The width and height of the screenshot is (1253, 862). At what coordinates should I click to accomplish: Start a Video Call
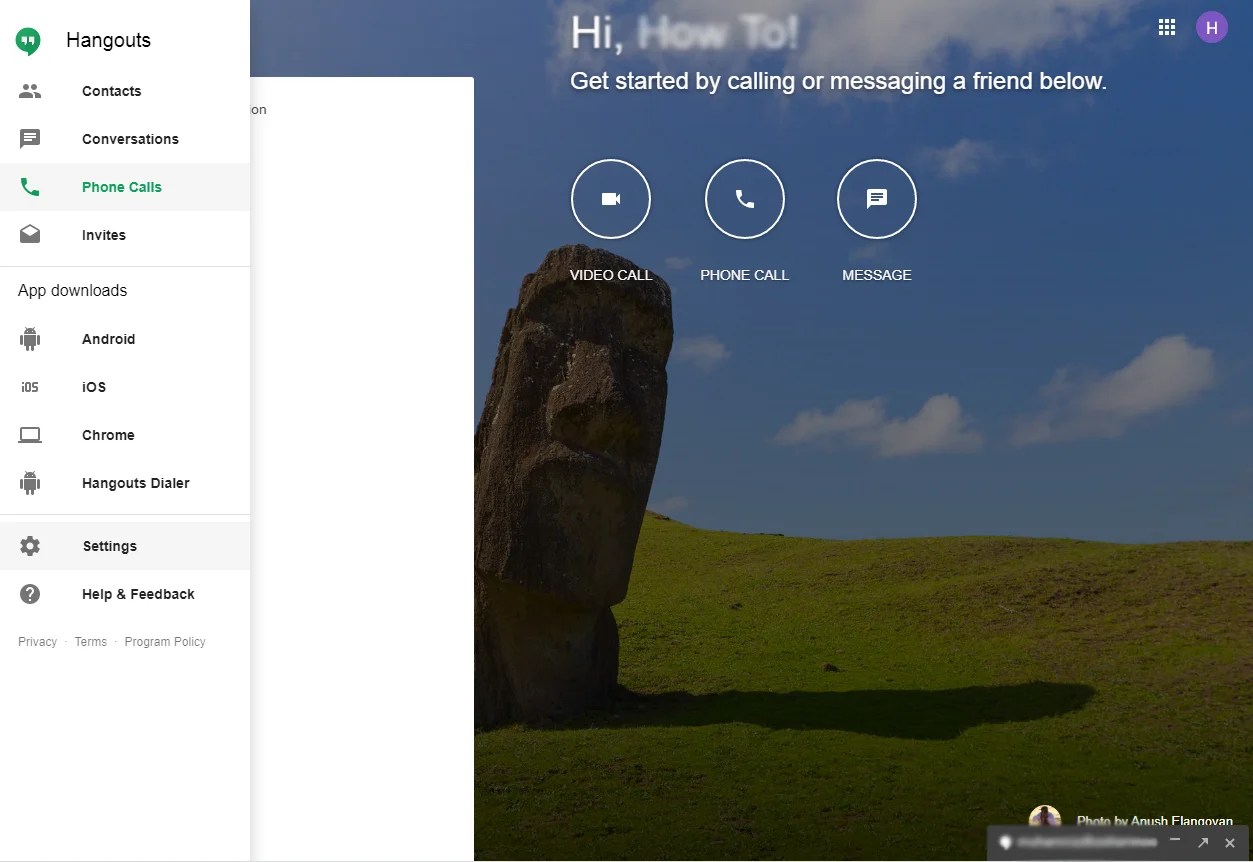(x=610, y=198)
